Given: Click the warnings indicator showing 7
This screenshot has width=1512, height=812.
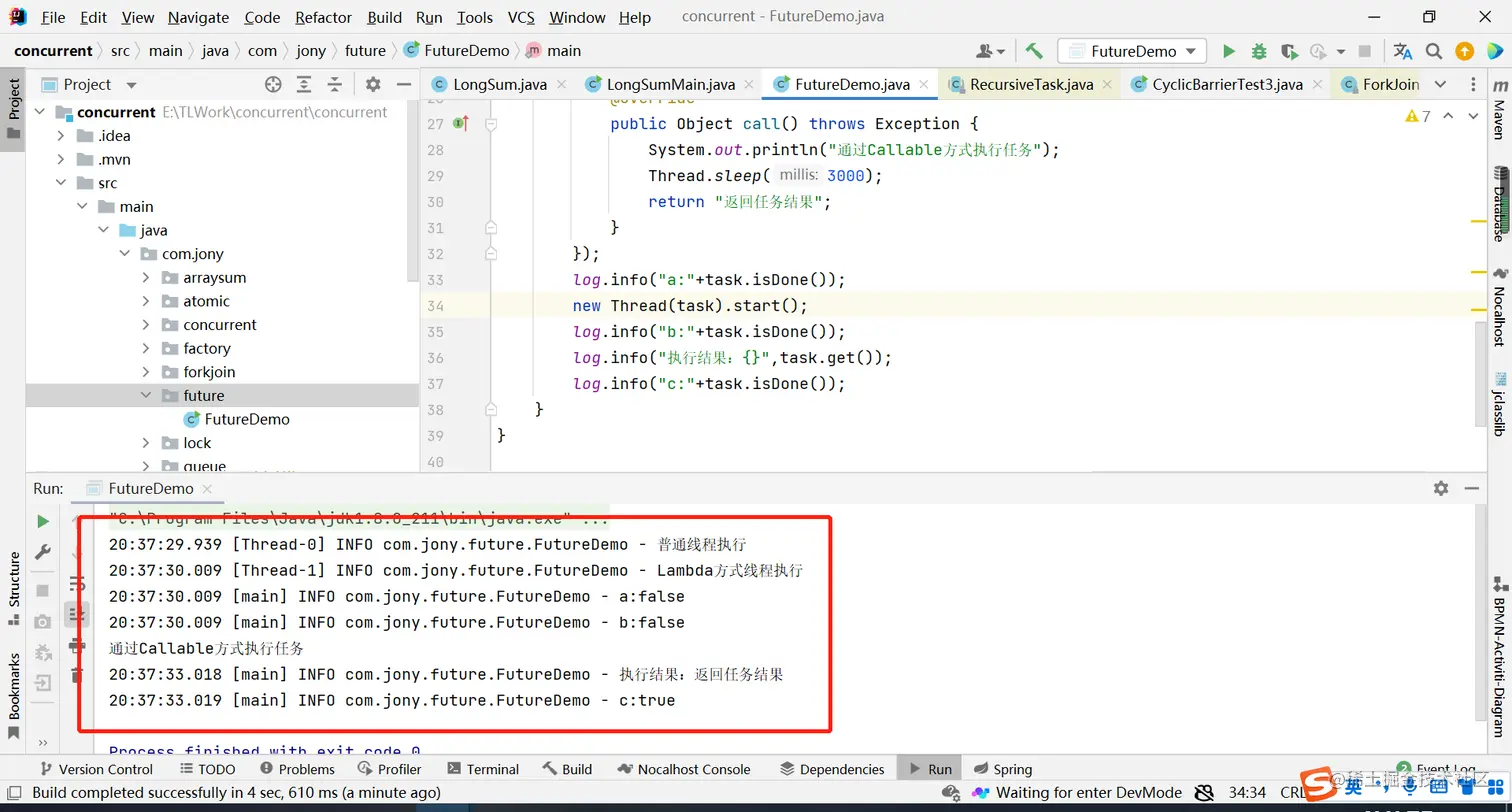Looking at the screenshot, I should click(1418, 116).
